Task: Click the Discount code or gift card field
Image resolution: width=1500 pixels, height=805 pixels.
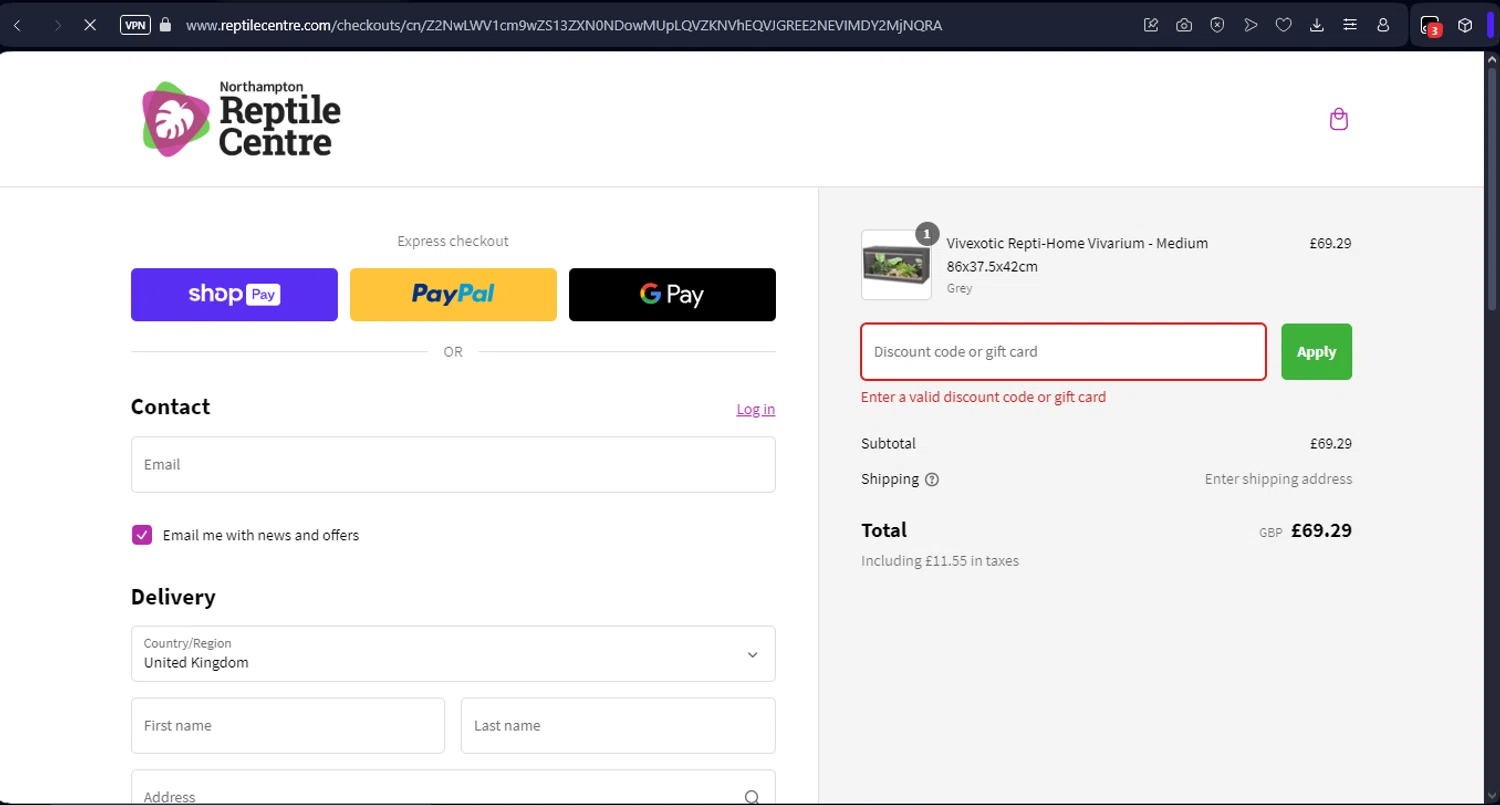Action: pos(1063,352)
